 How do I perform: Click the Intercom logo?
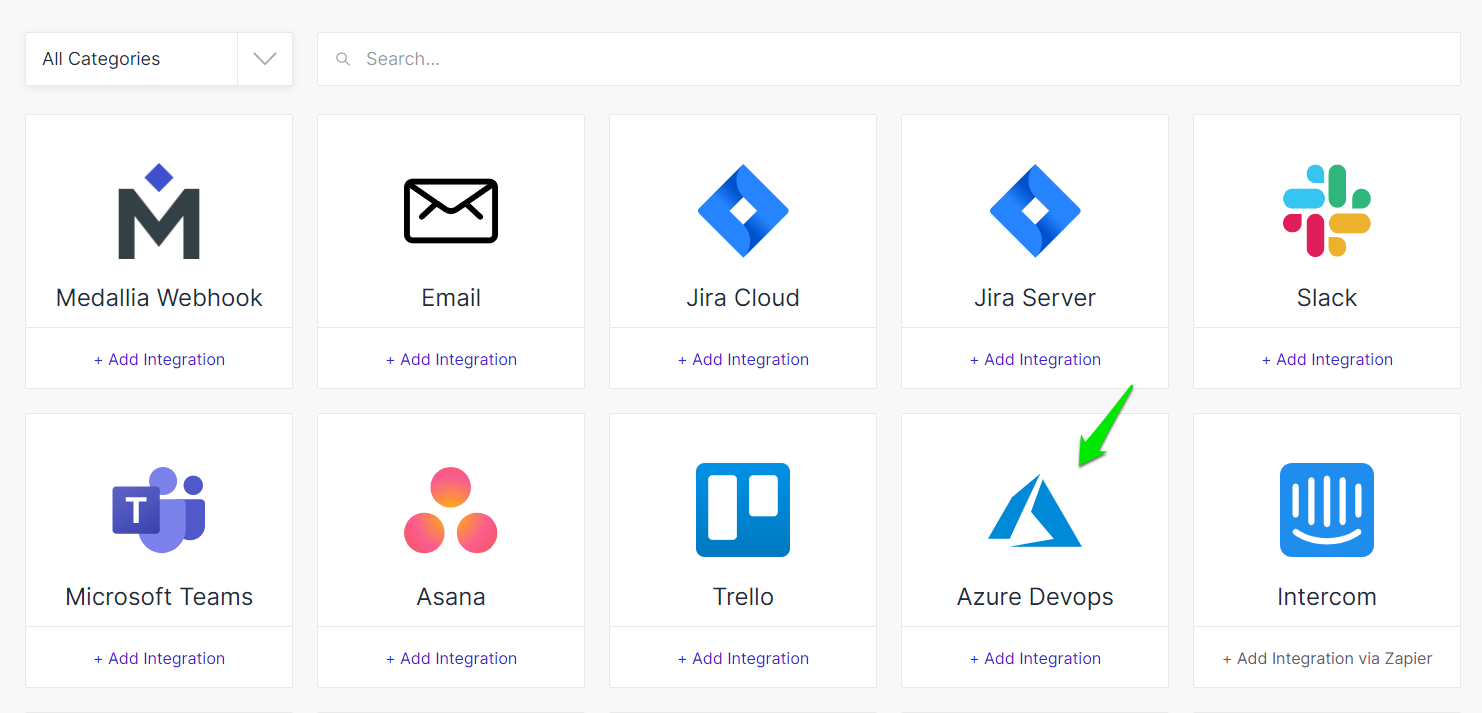pyautogui.click(x=1327, y=510)
